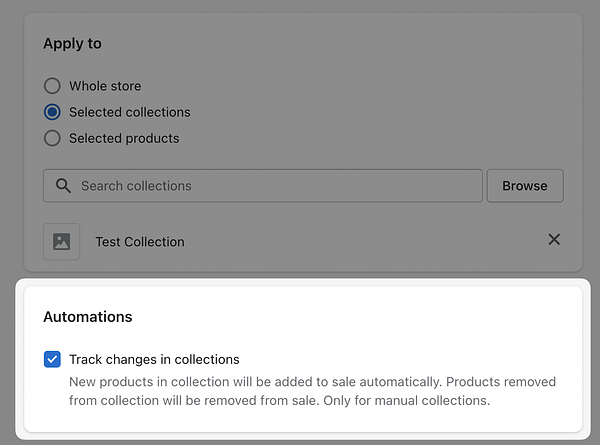Choose the Selected collections radio option
Image resolution: width=600 pixels, height=445 pixels.
point(52,112)
